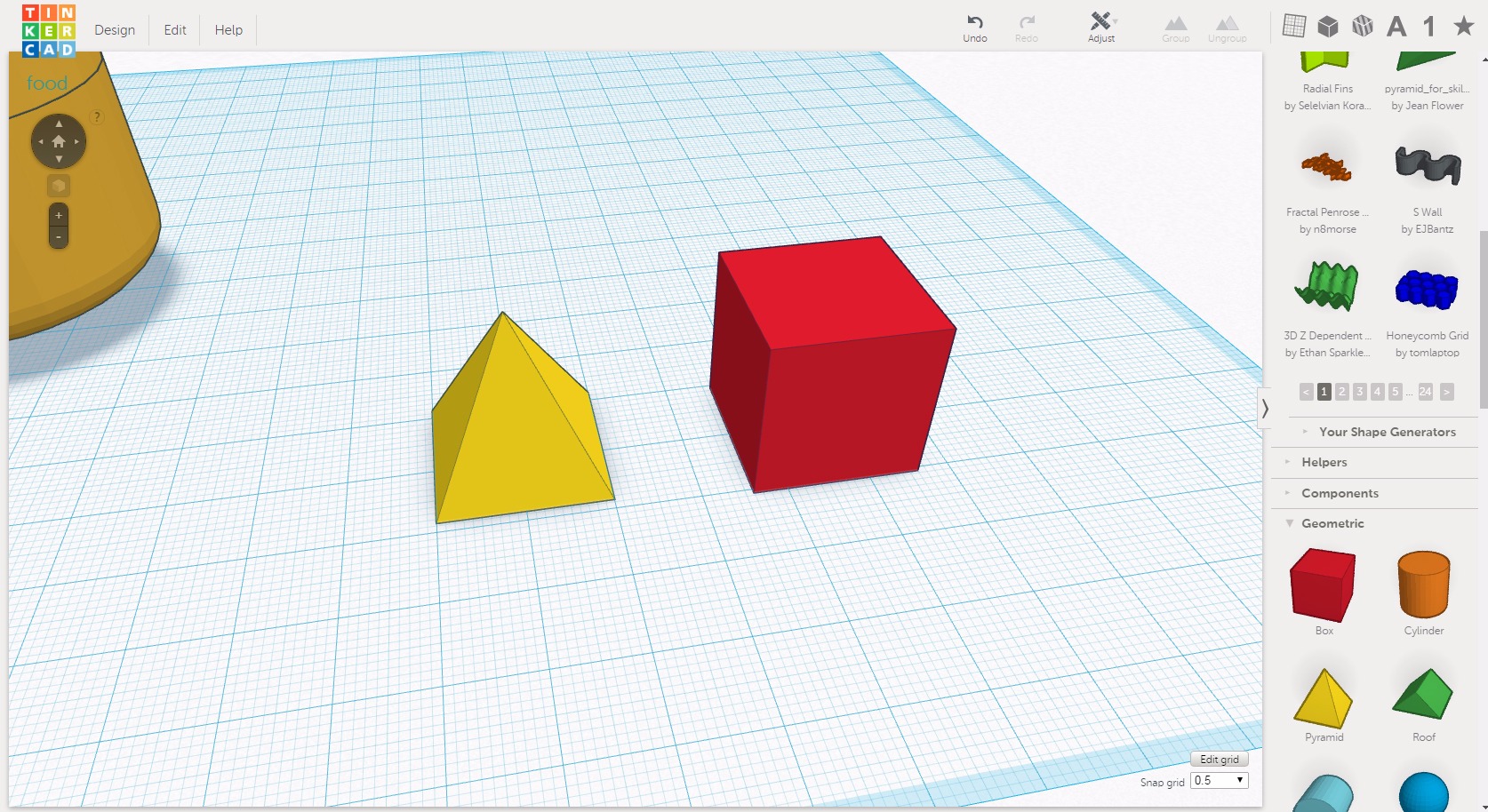Open the letters A category icon
This screenshot has height=812, width=1488.
(1396, 27)
